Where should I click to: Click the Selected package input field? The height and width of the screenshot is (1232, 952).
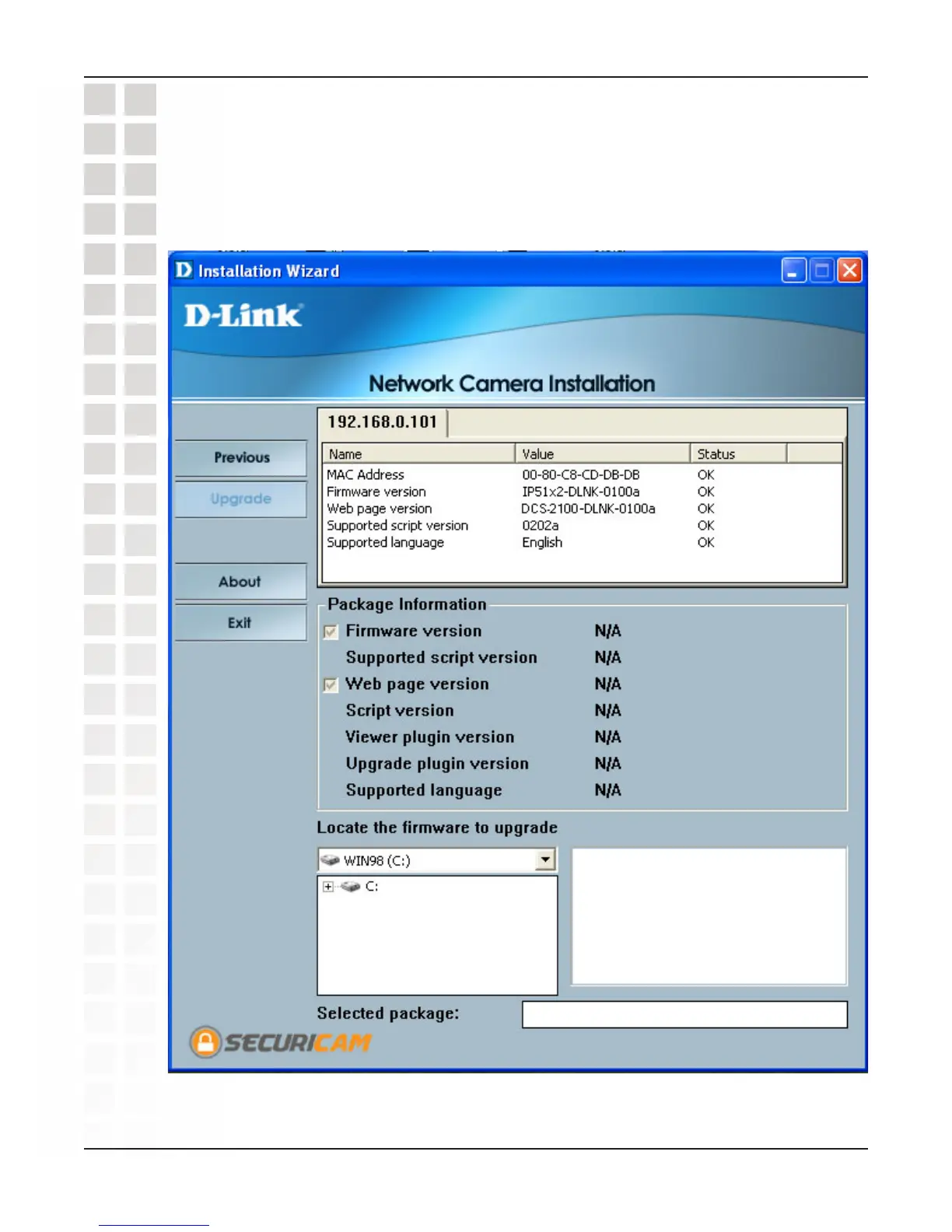click(684, 1014)
